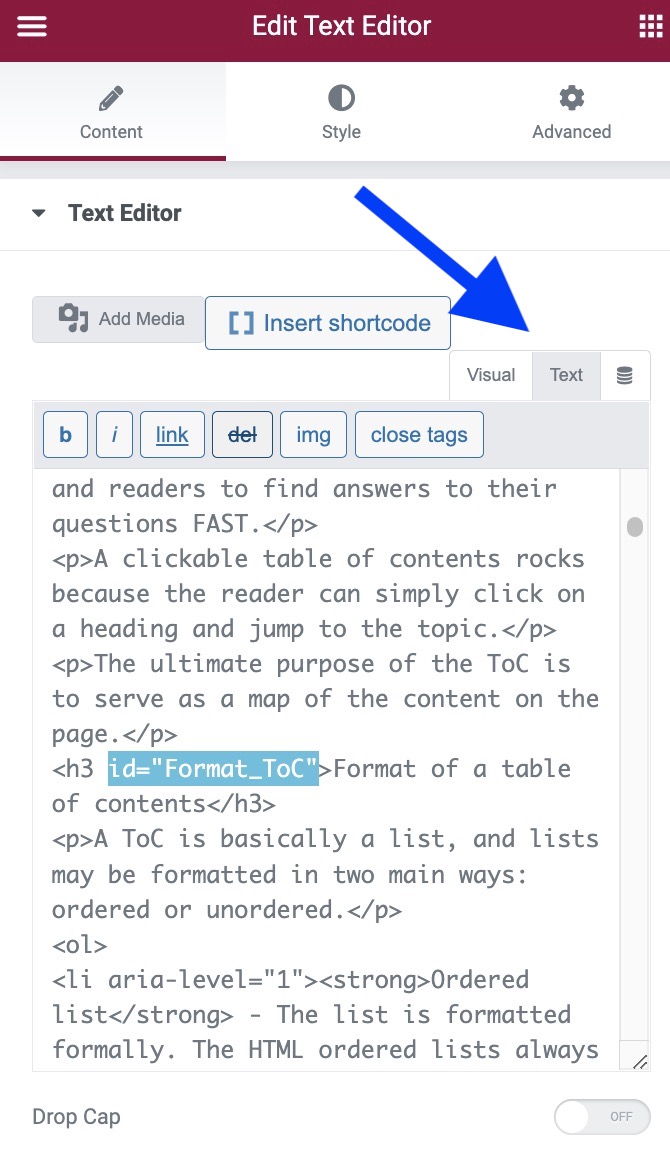Image resolution: width=670 pixels, height=1162 pixels.
Task: Switch to the Visual editor tab
Action: (491, 376)
